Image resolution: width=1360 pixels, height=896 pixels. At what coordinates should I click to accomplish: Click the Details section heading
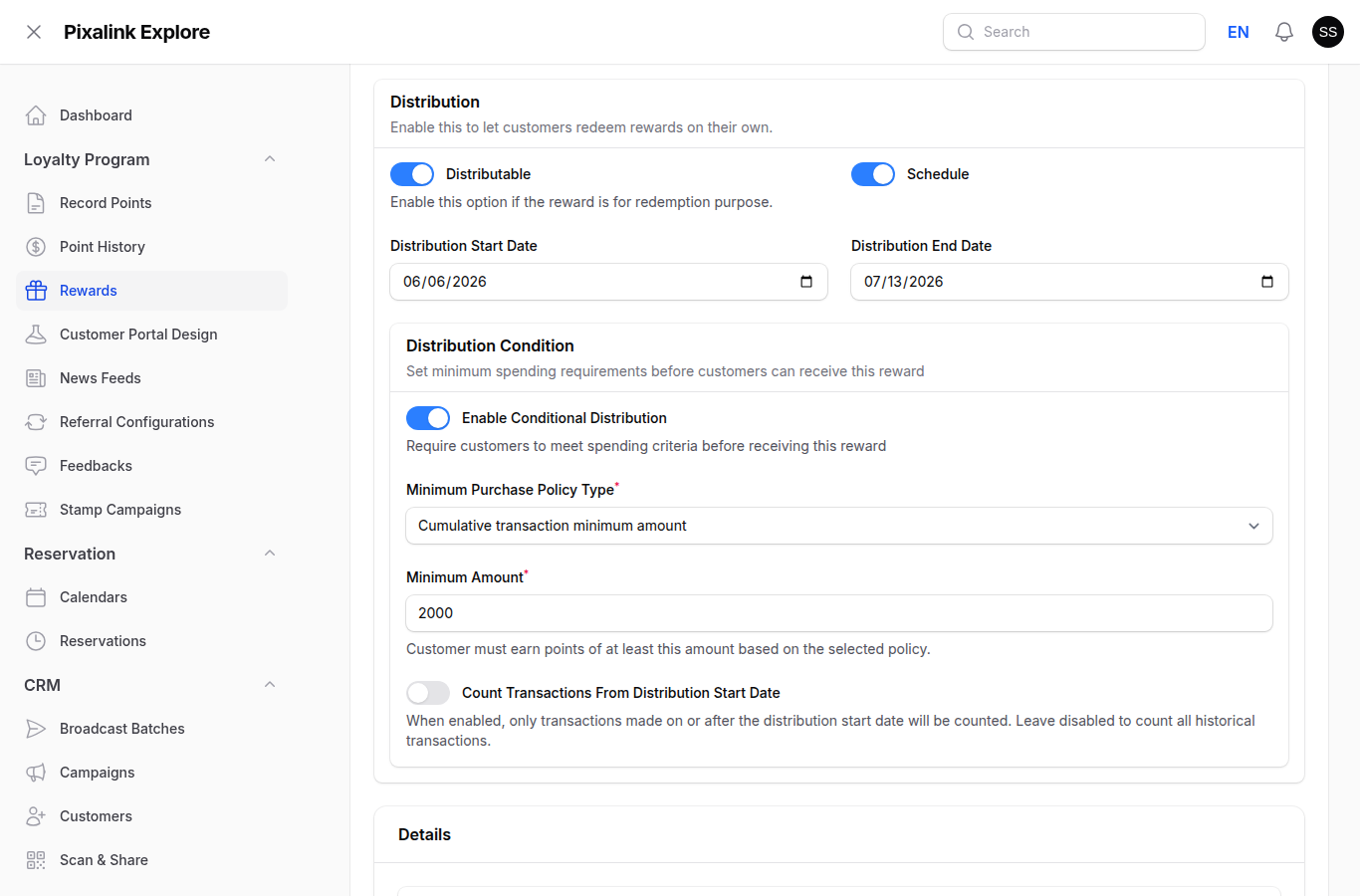point(424,834)
